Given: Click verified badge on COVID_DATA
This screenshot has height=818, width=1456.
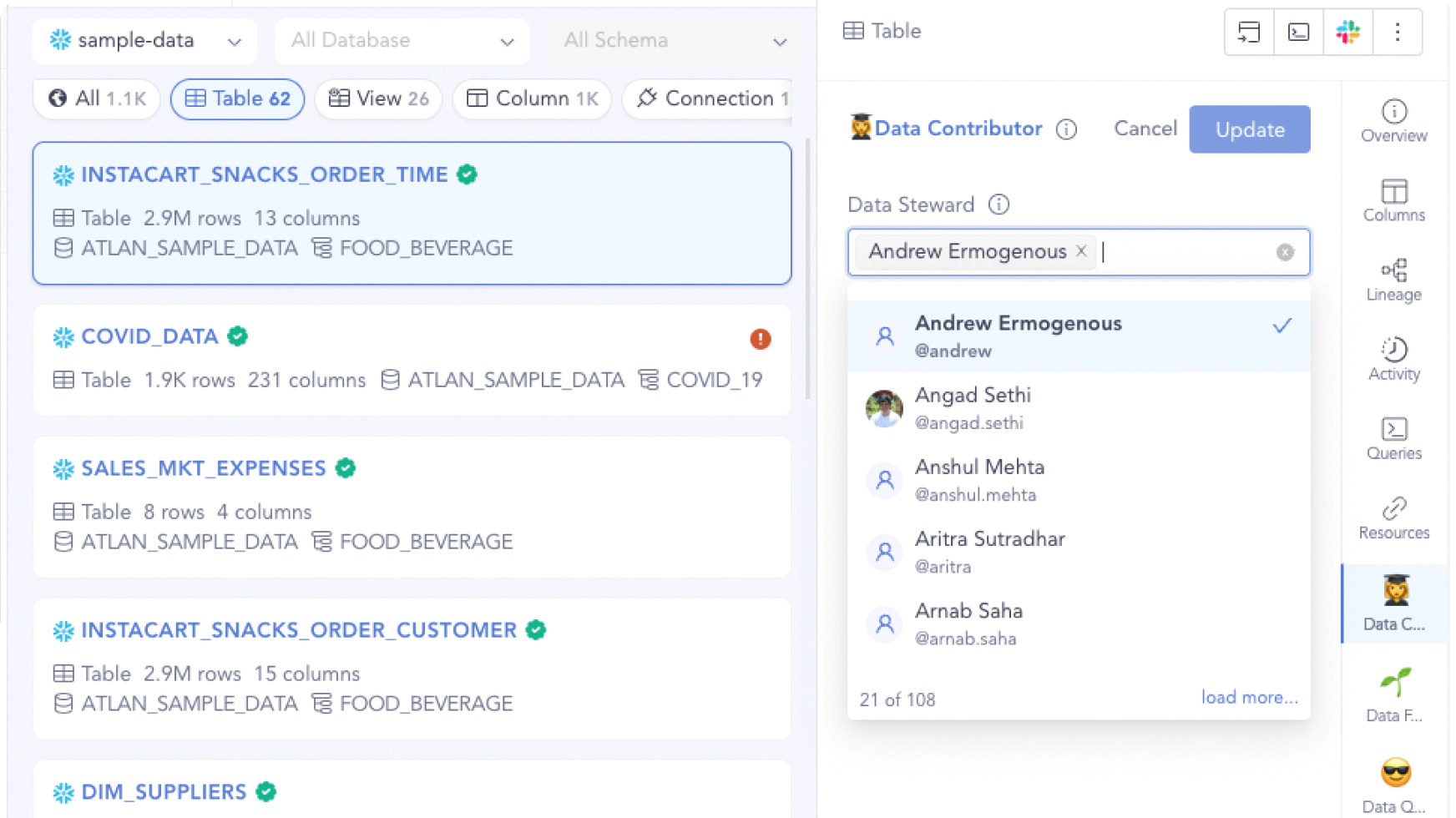Looking at the screenshot, I should coord(238,336).
